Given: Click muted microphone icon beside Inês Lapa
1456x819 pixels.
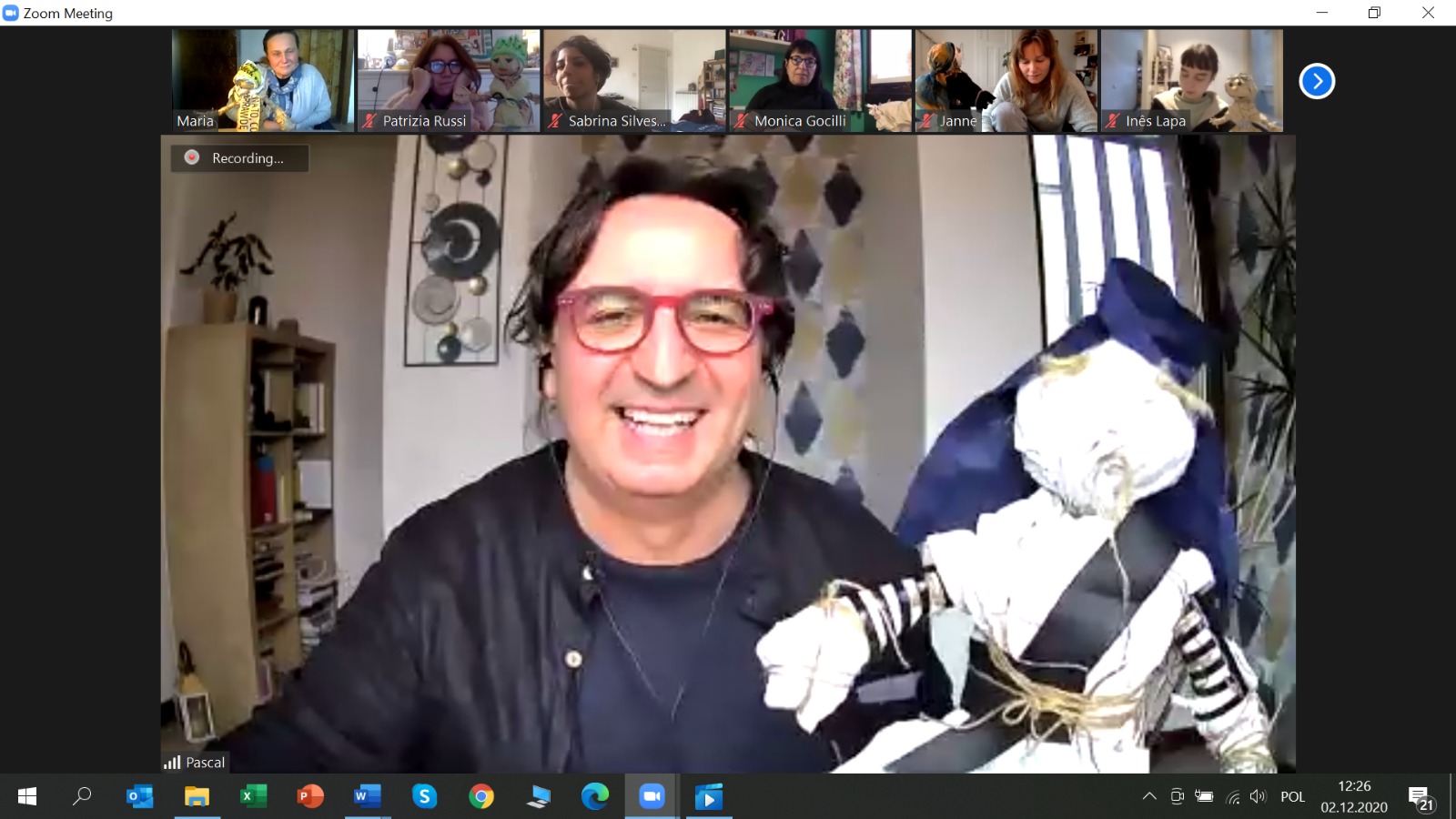Looking at the screenshot, I should [x=1112, y=120].
